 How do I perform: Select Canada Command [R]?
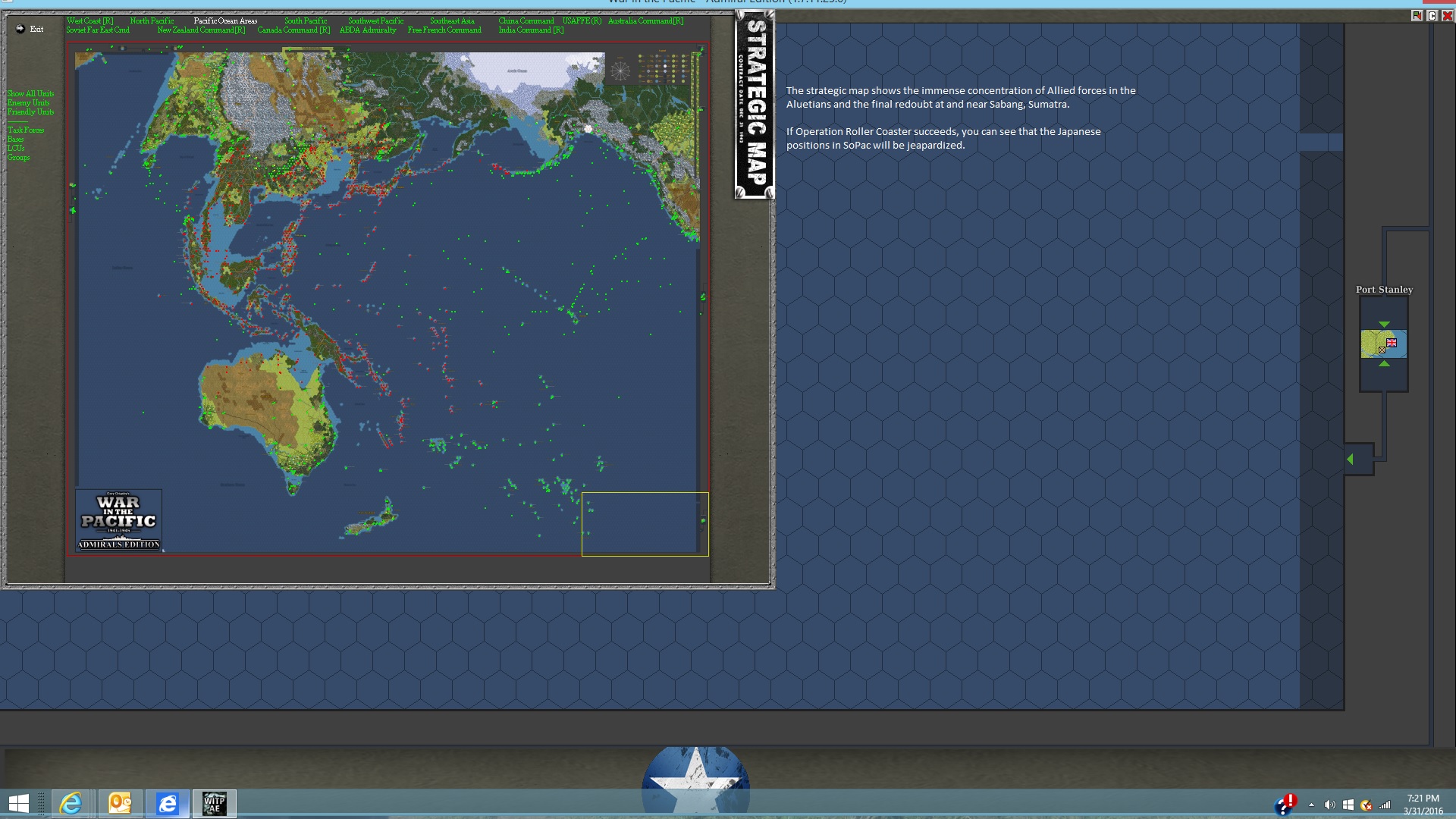click(293, 30)
